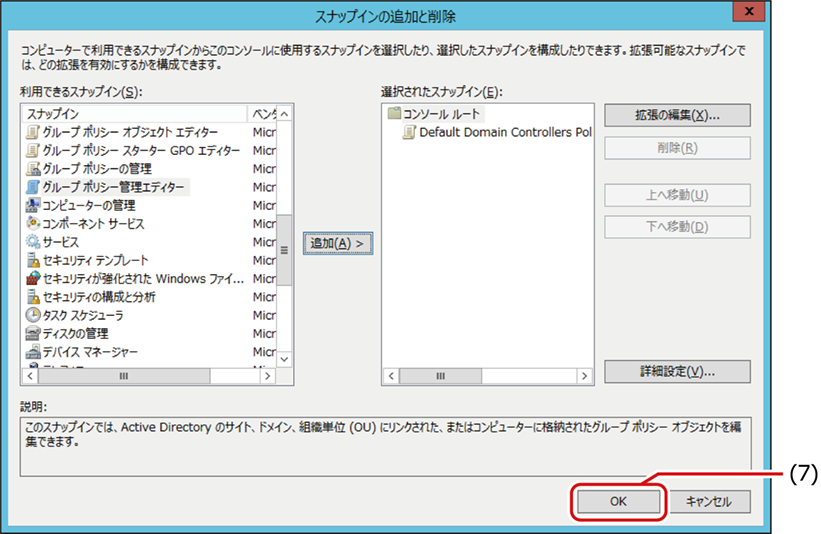The image size is (821, 534).
Task: Click horizontal scrollbar thumb in selected snap-ins
Action: 440,376
